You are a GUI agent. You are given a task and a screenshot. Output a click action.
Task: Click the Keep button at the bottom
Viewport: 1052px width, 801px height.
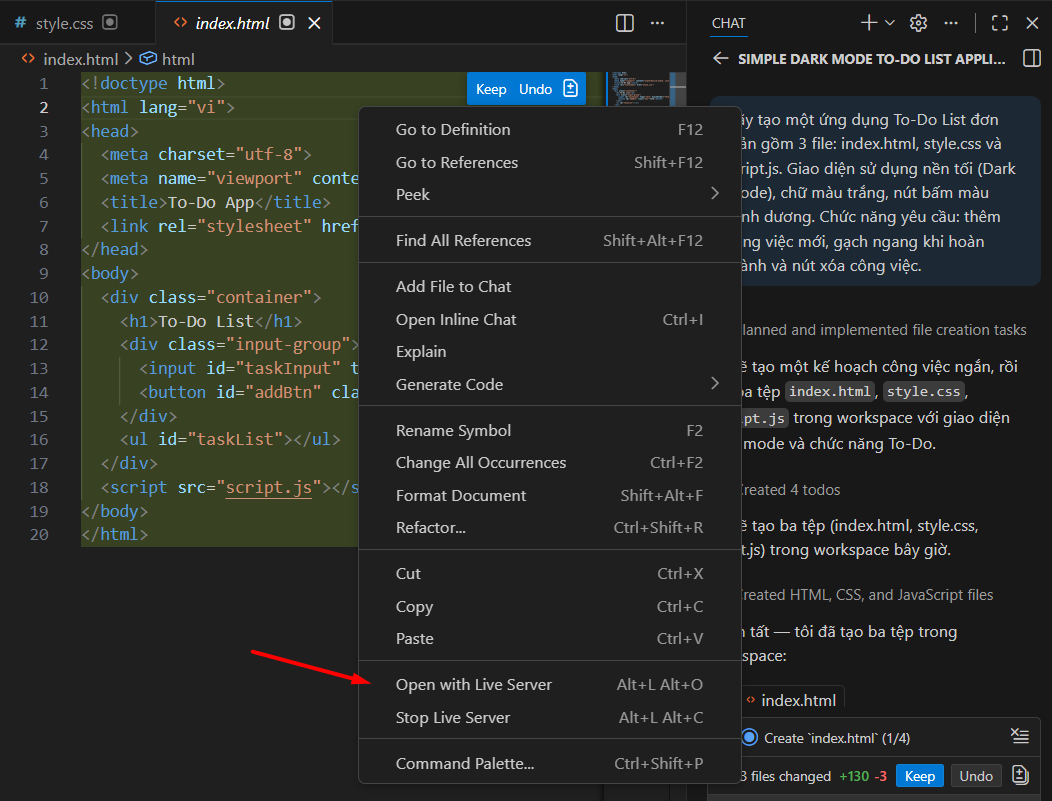[919, 775]
